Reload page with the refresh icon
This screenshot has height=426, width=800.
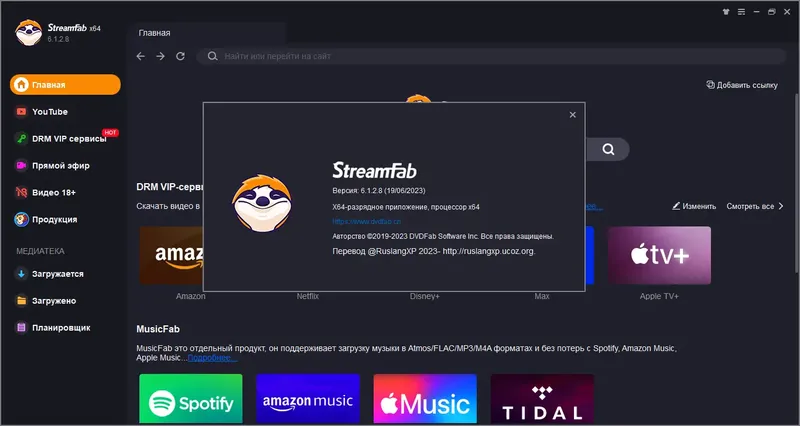point(180,56)
